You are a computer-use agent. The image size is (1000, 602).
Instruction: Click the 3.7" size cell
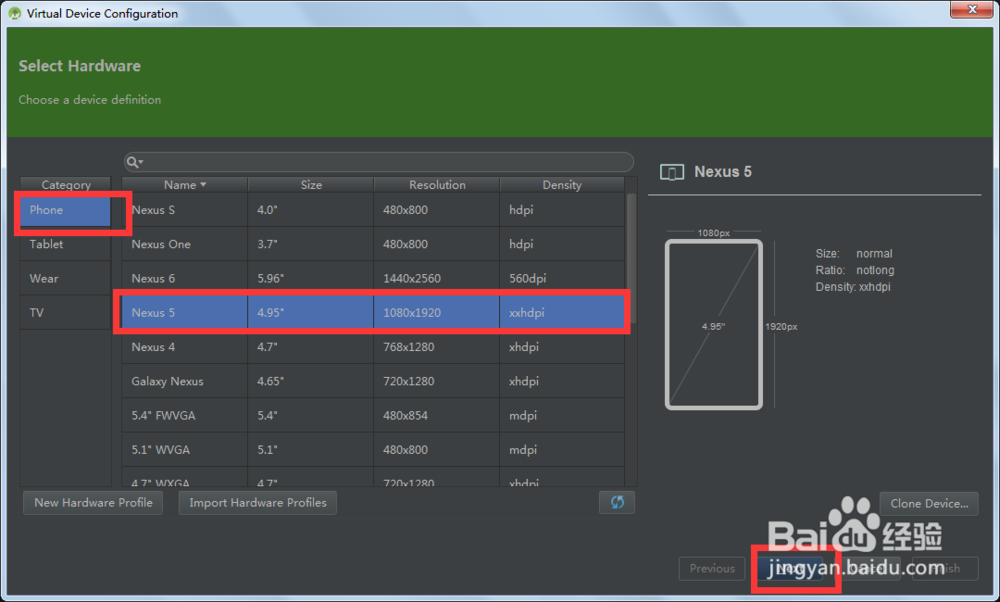(311, 244)
